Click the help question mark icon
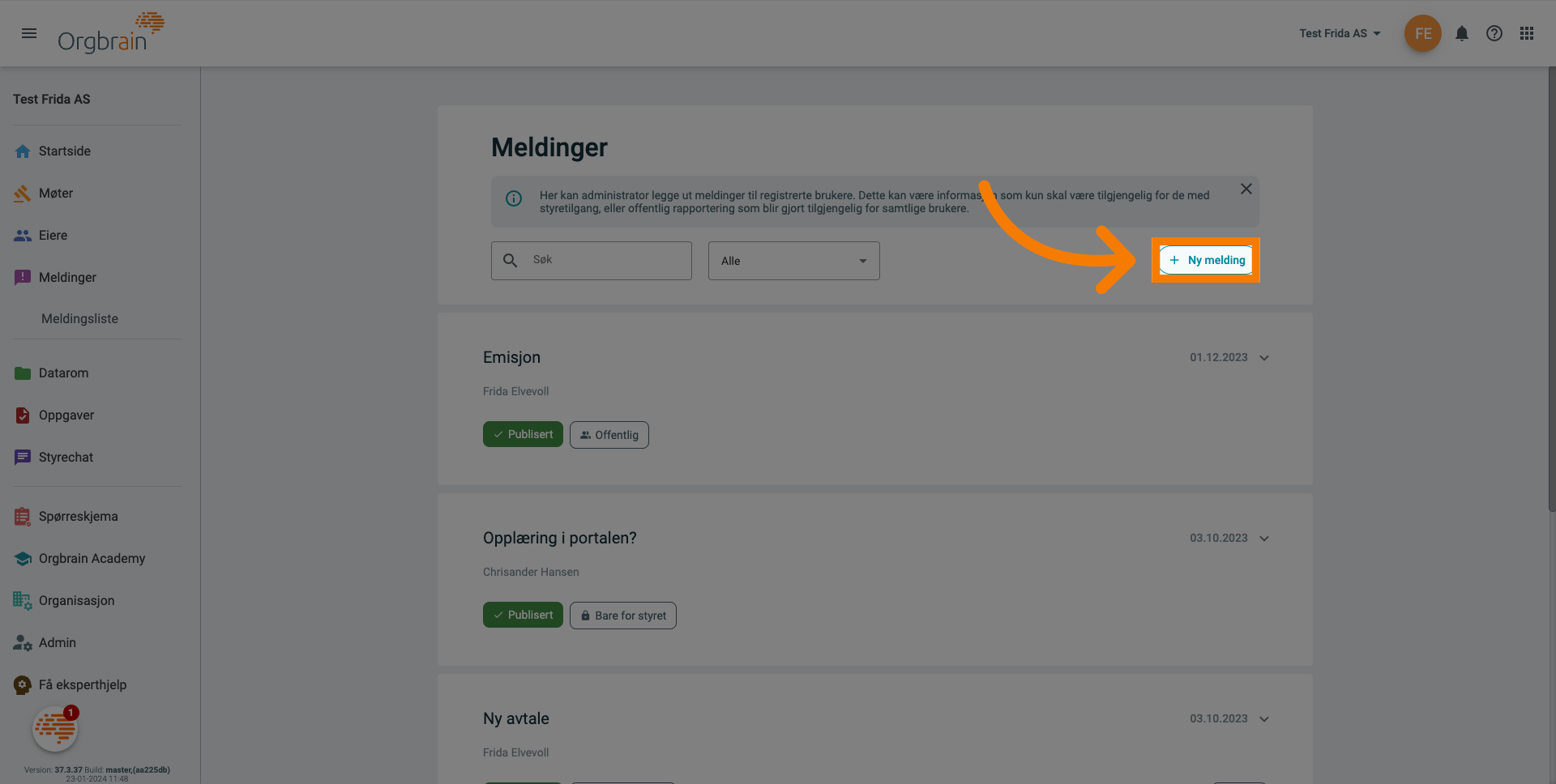Viewport: 1556px width, 784px height. pos(1494,33)
